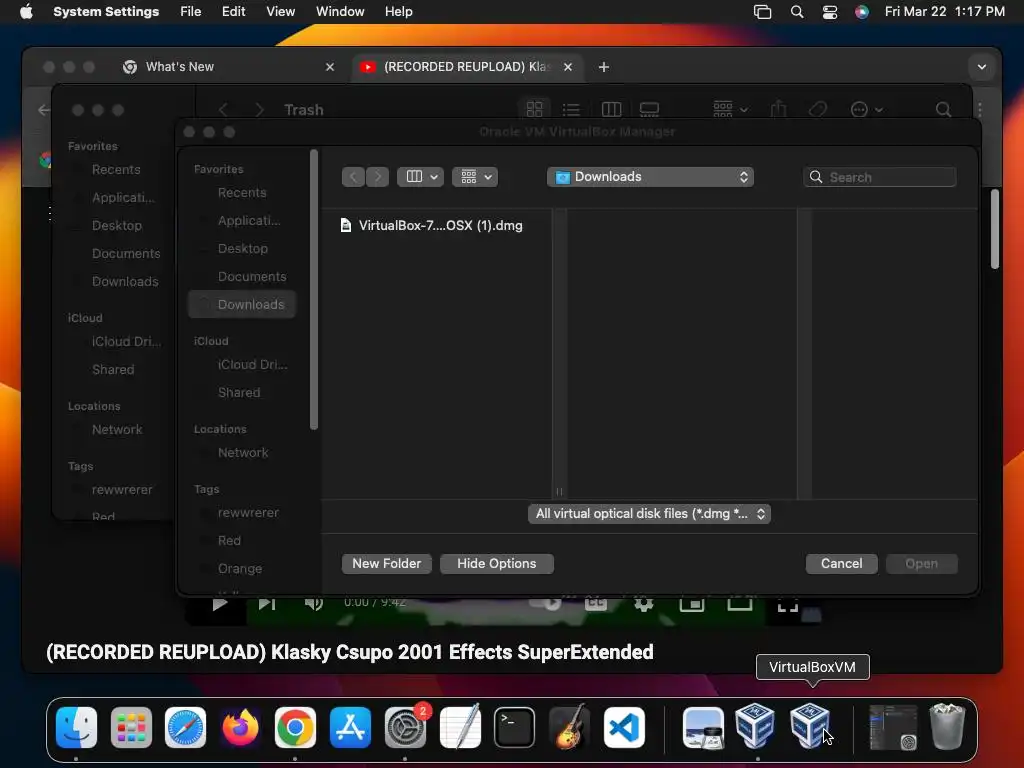
Task: Click the dialog sidebar scrollbar
Action: (313, 289)
